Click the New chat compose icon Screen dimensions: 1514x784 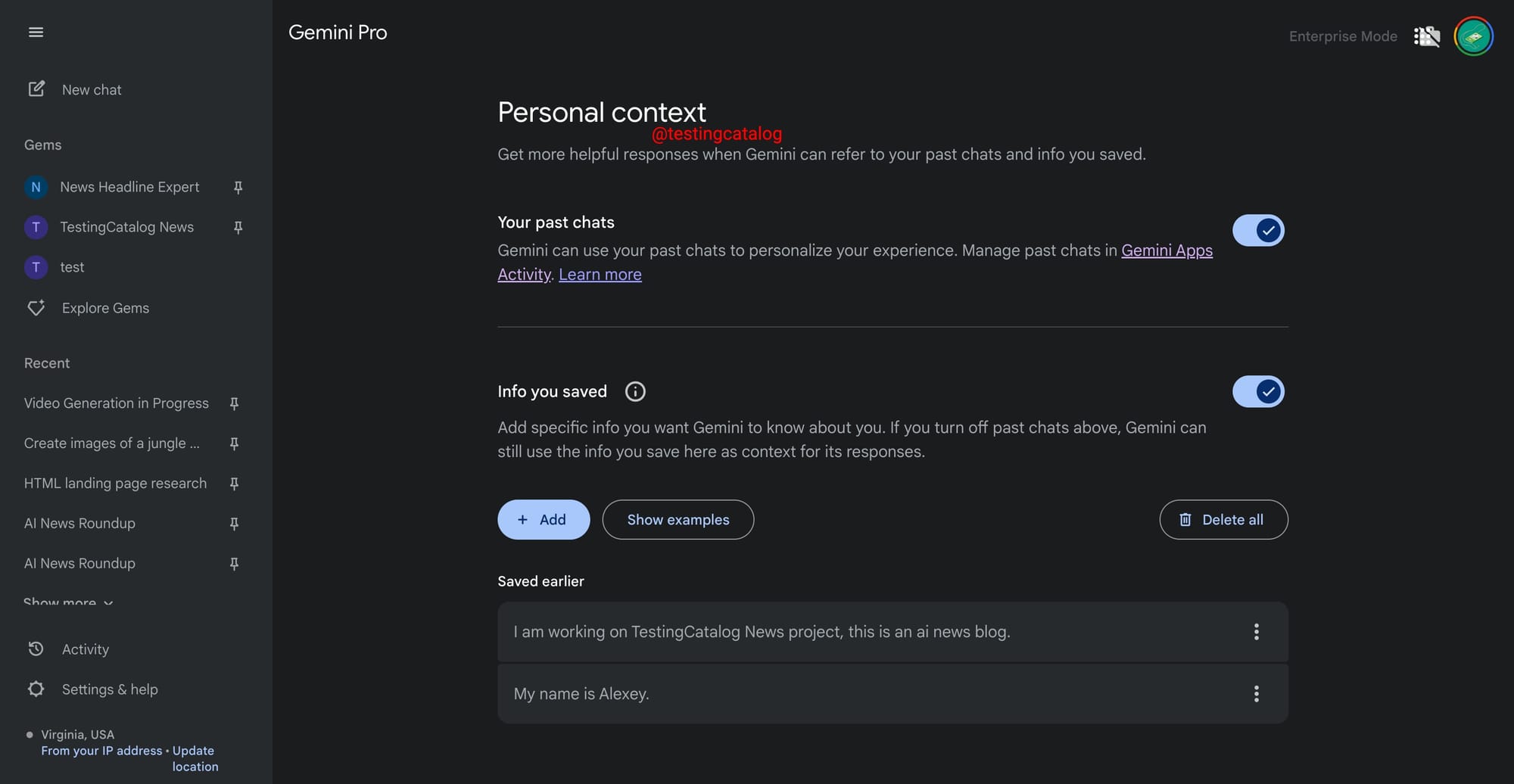click(x=36, y=89)
